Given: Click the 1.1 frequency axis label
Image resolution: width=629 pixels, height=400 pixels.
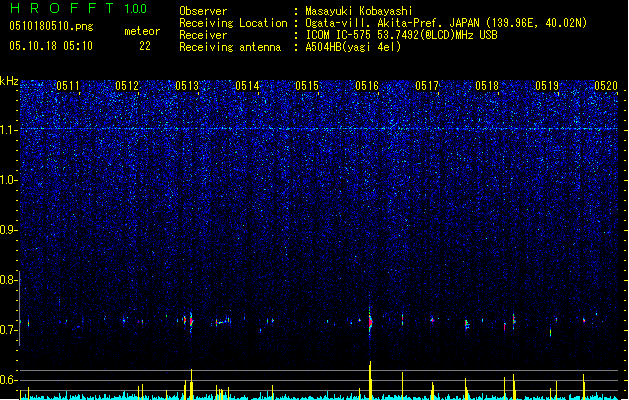Looking at the screenshot, I should (8, 130).
